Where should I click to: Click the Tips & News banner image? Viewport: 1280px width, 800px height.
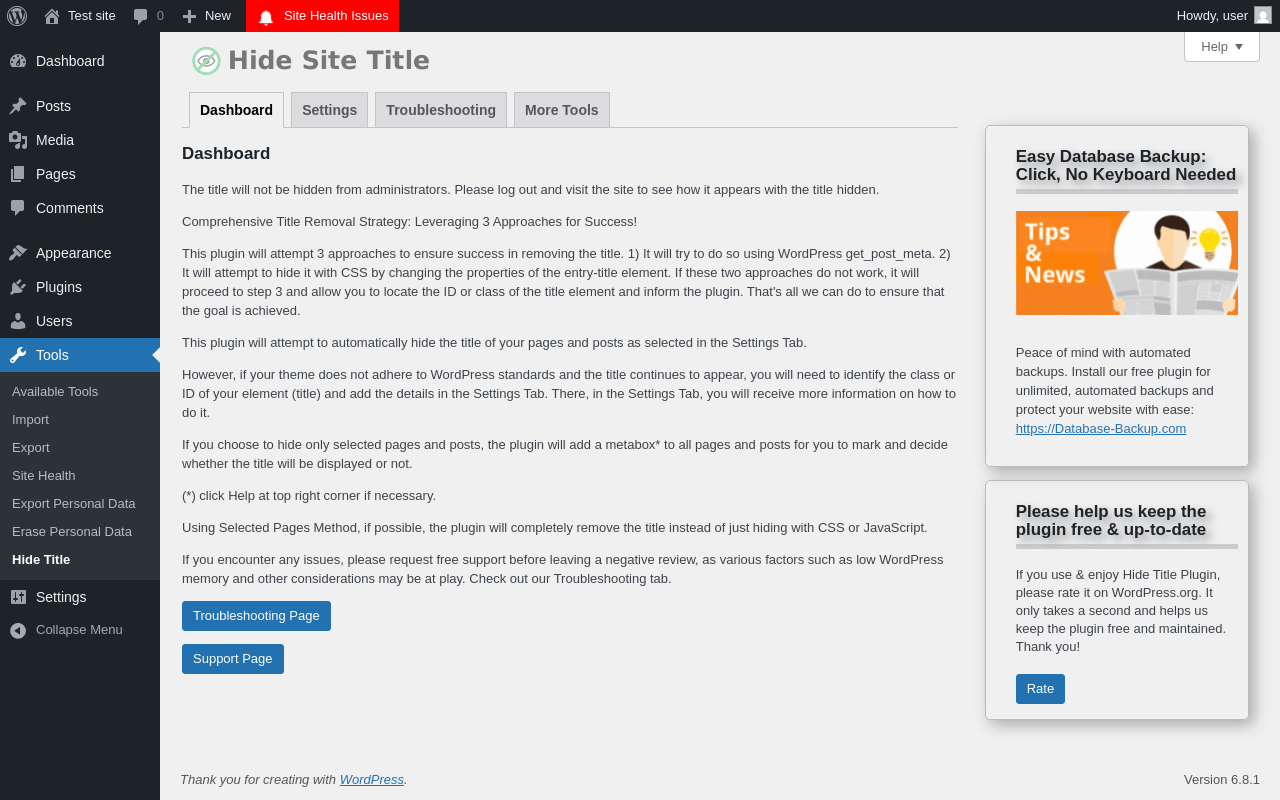pyautogui.click(x=1127, y=263)
